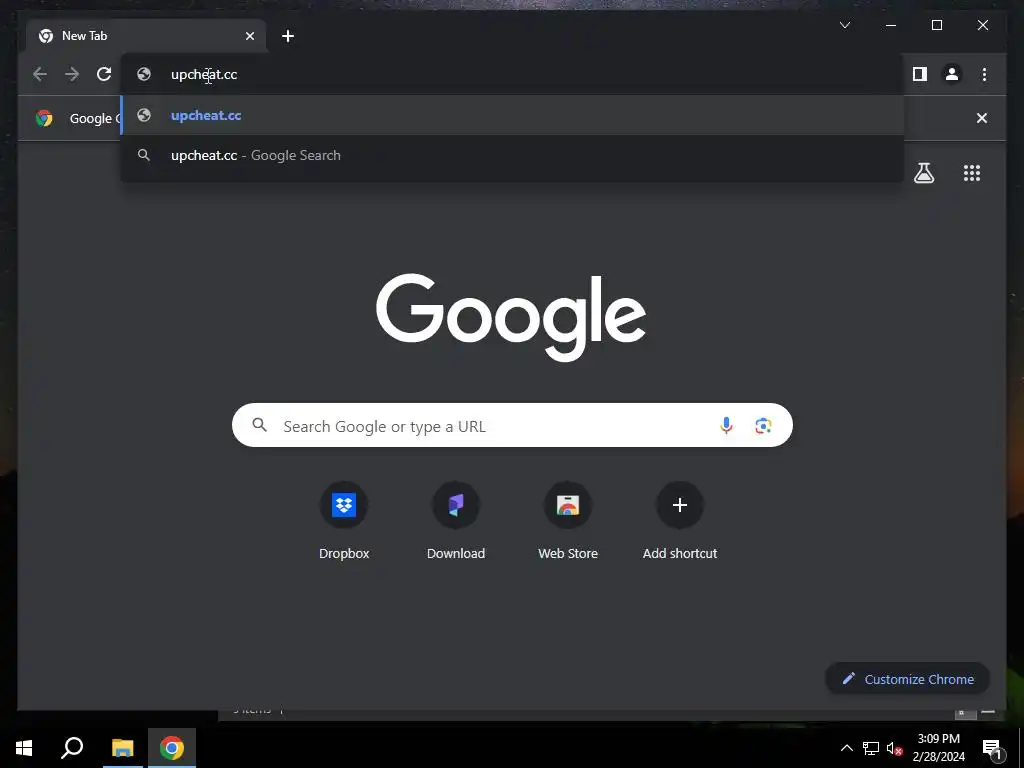
Task: Select the New Tab tab
Action: [147, 36]
